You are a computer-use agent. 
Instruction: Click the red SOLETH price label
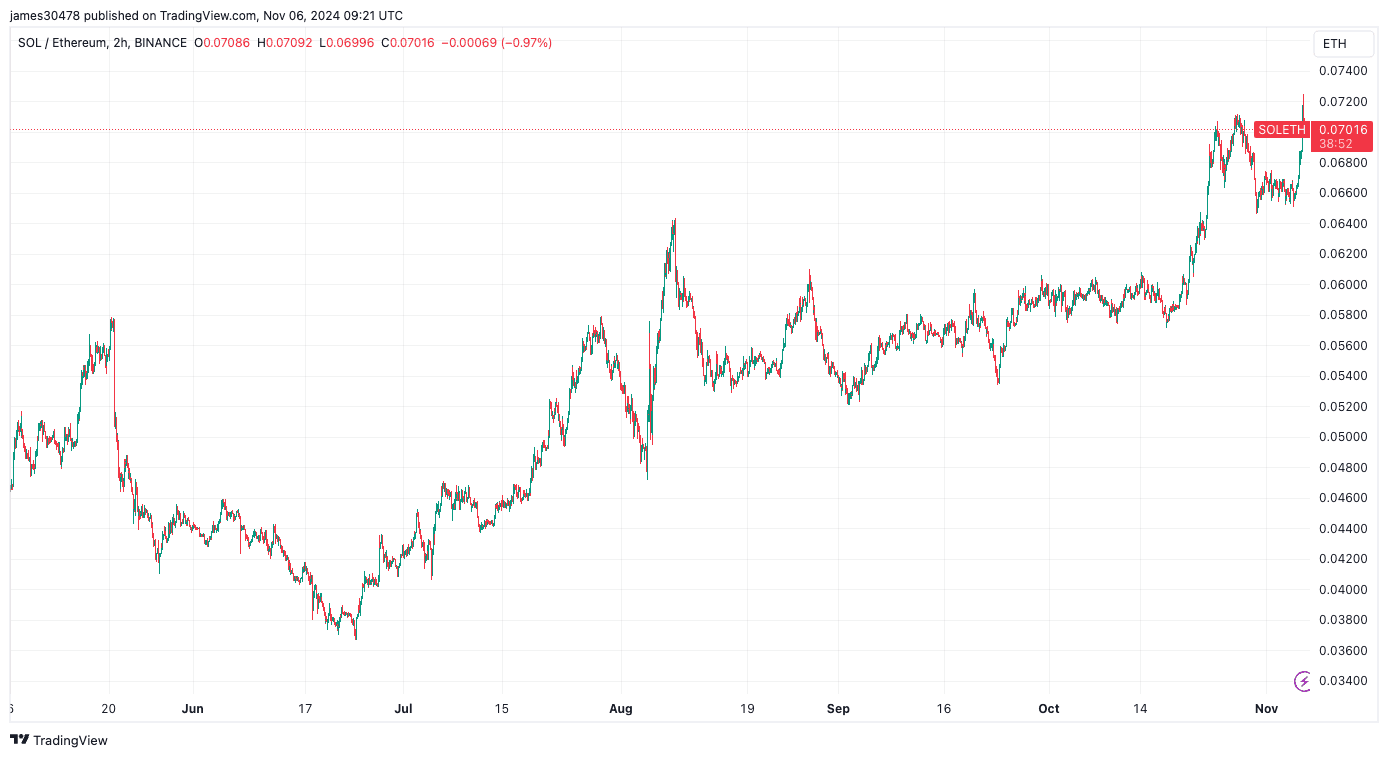[x=1281, y=130]
